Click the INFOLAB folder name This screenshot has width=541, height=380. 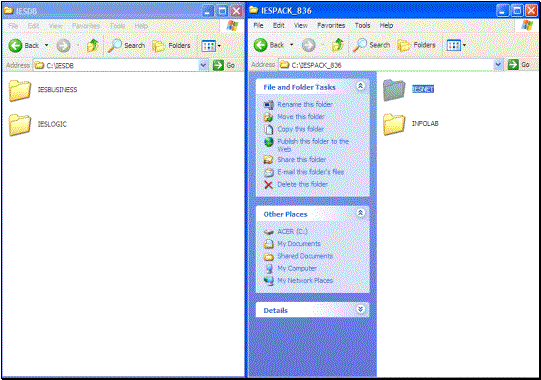pyautogui.click(x=425, y=124)
